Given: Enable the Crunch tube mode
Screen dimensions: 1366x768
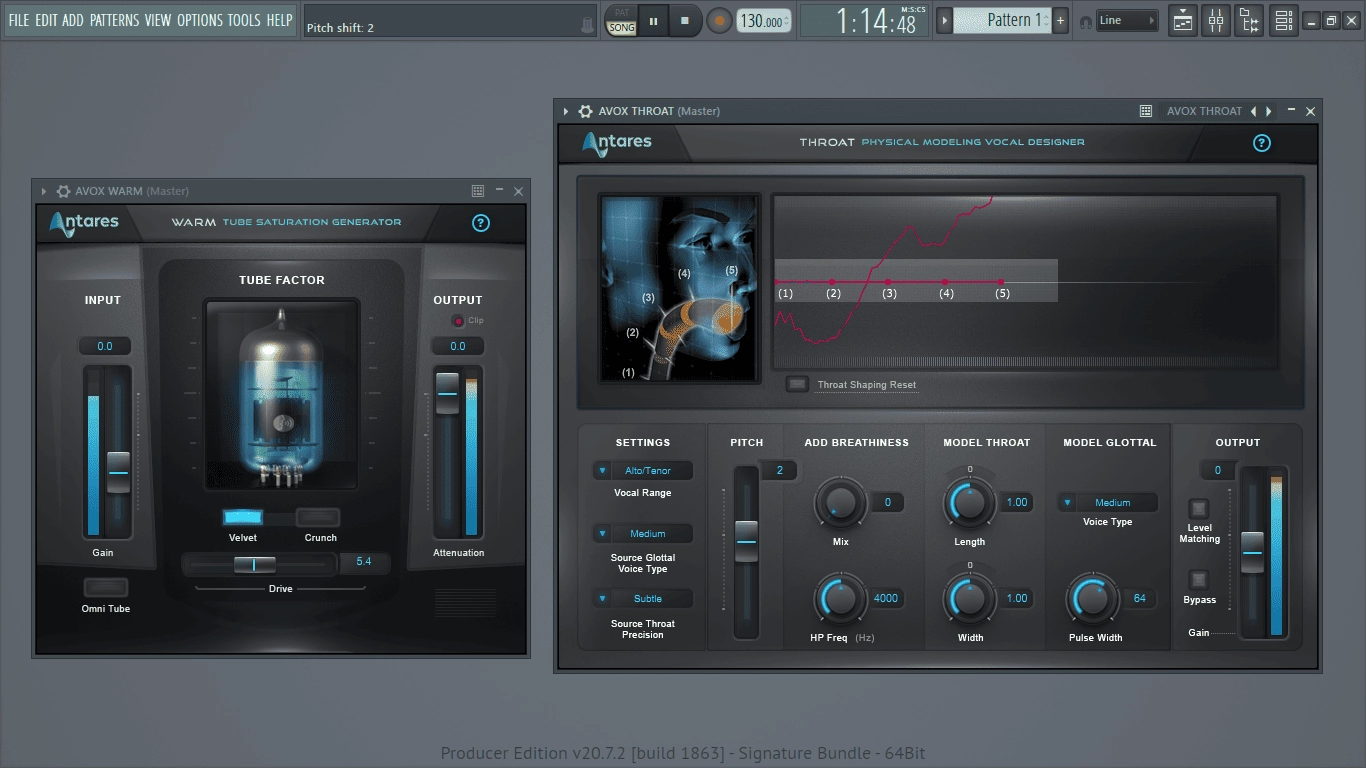Looking at the screenshot, I should [x=319, y=517].
